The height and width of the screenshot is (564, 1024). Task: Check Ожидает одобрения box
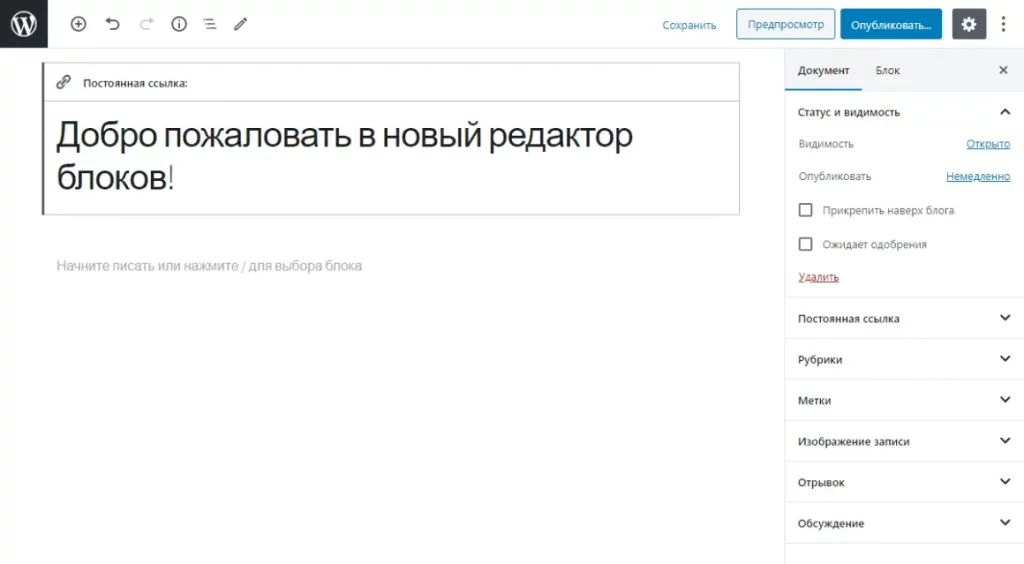pyautogui.click(x=805, y=244)
